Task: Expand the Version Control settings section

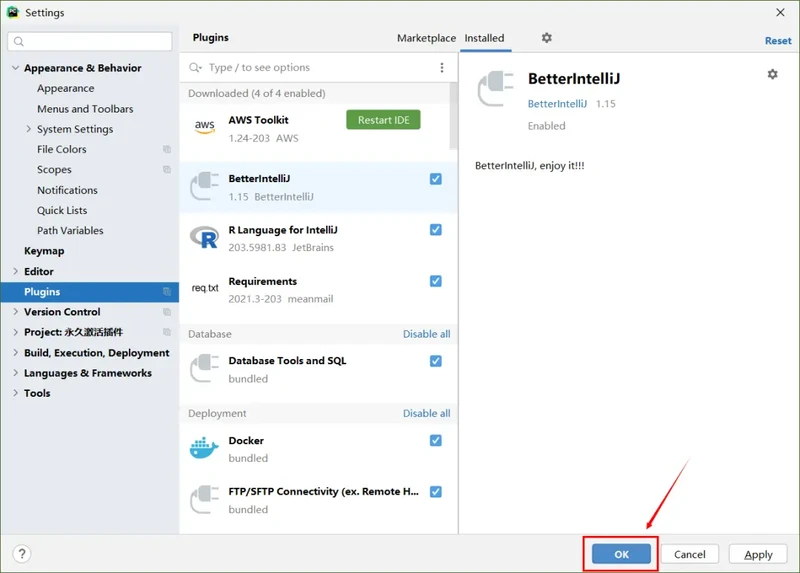Action: point(15,312)
